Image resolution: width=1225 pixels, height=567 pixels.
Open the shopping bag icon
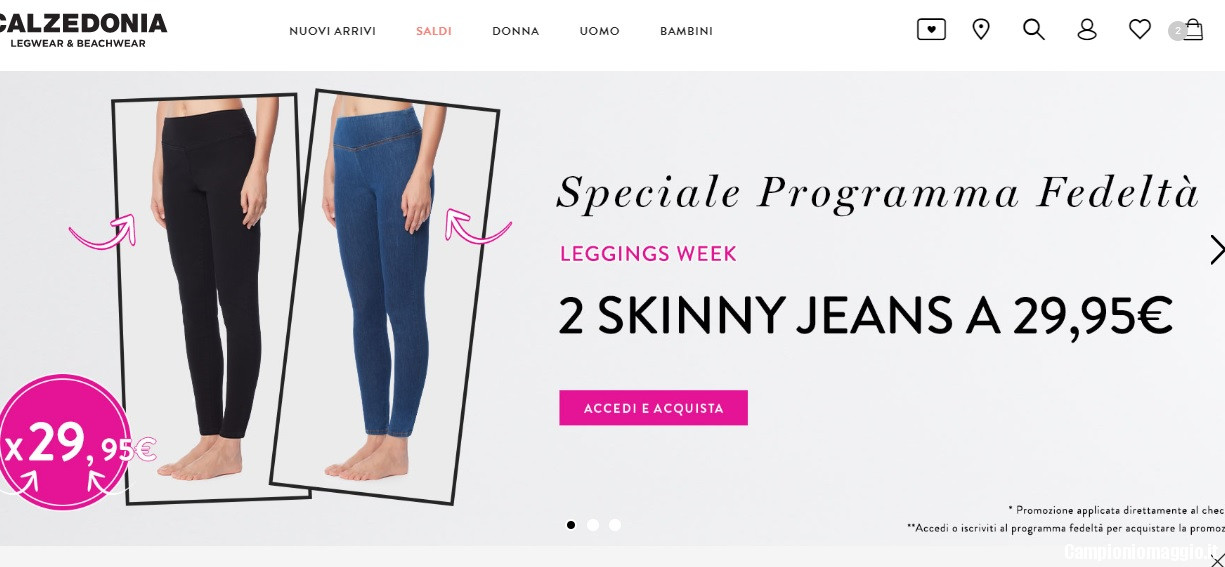point(1193,30)
